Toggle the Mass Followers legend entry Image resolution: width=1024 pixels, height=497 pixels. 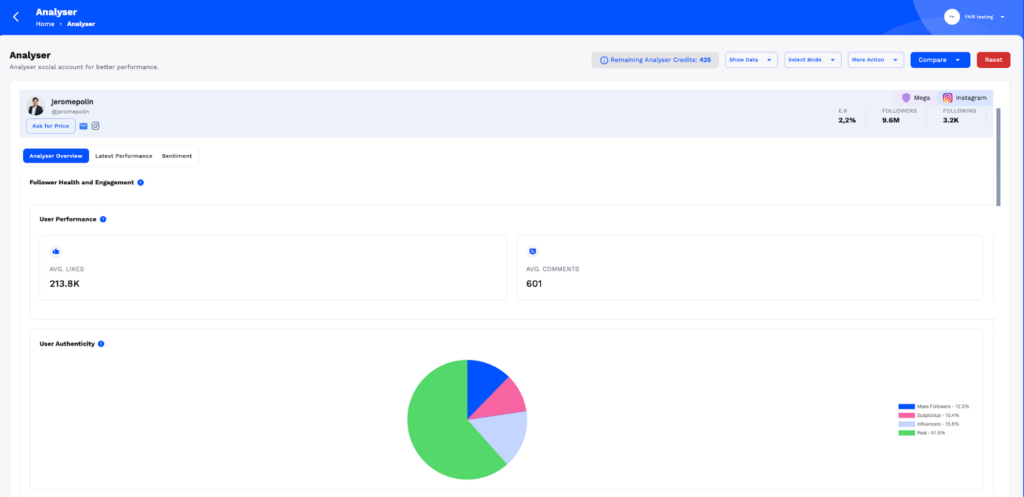coord(934,407)
